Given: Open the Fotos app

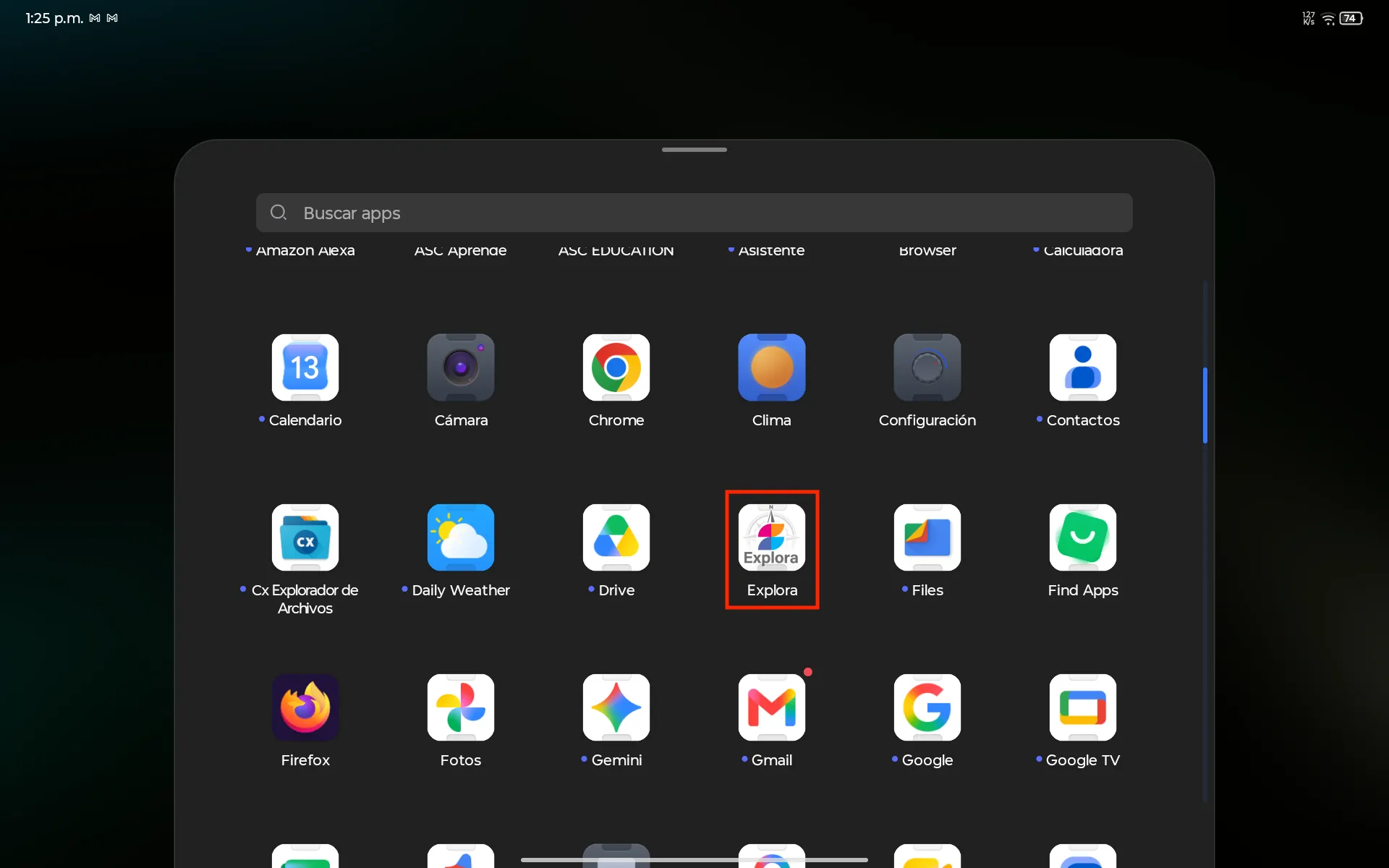Looking at the screenshot, I should pos(461,707).
